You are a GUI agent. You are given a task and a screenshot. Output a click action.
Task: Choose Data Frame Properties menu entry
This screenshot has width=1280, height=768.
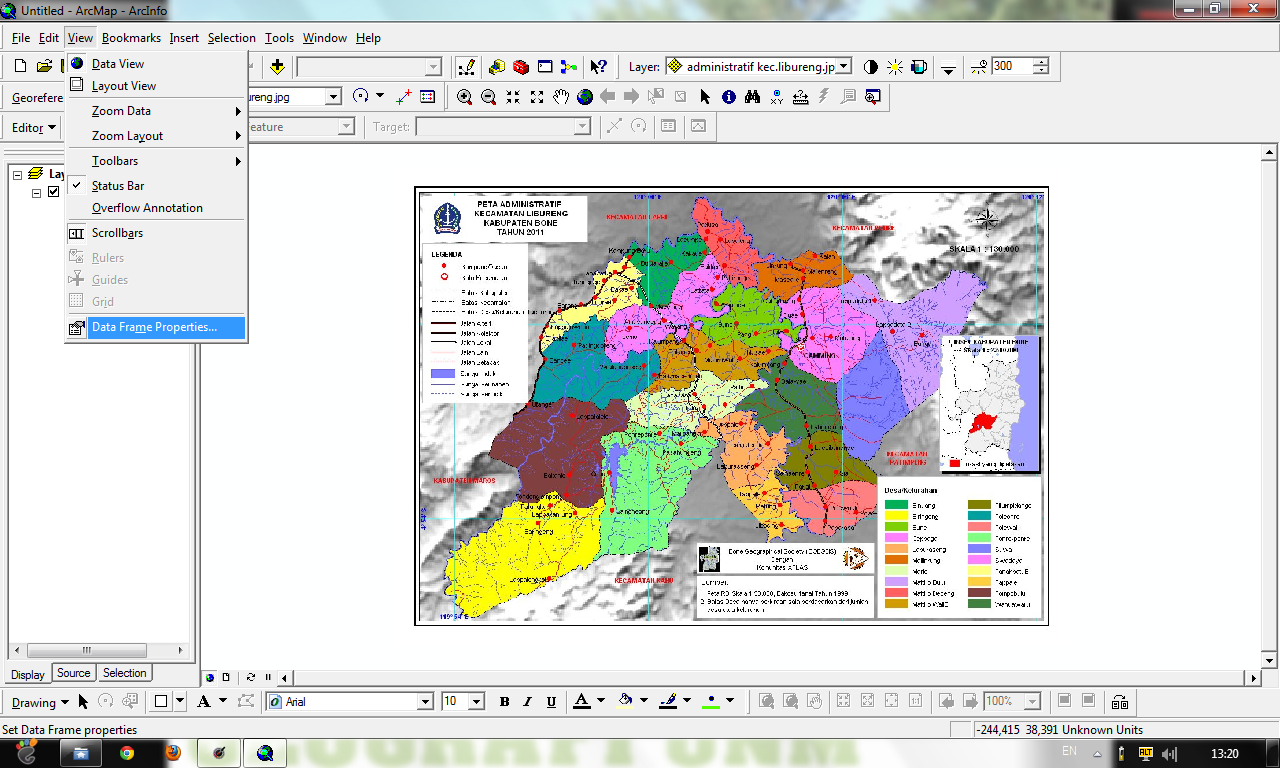[x=156, y=327]
